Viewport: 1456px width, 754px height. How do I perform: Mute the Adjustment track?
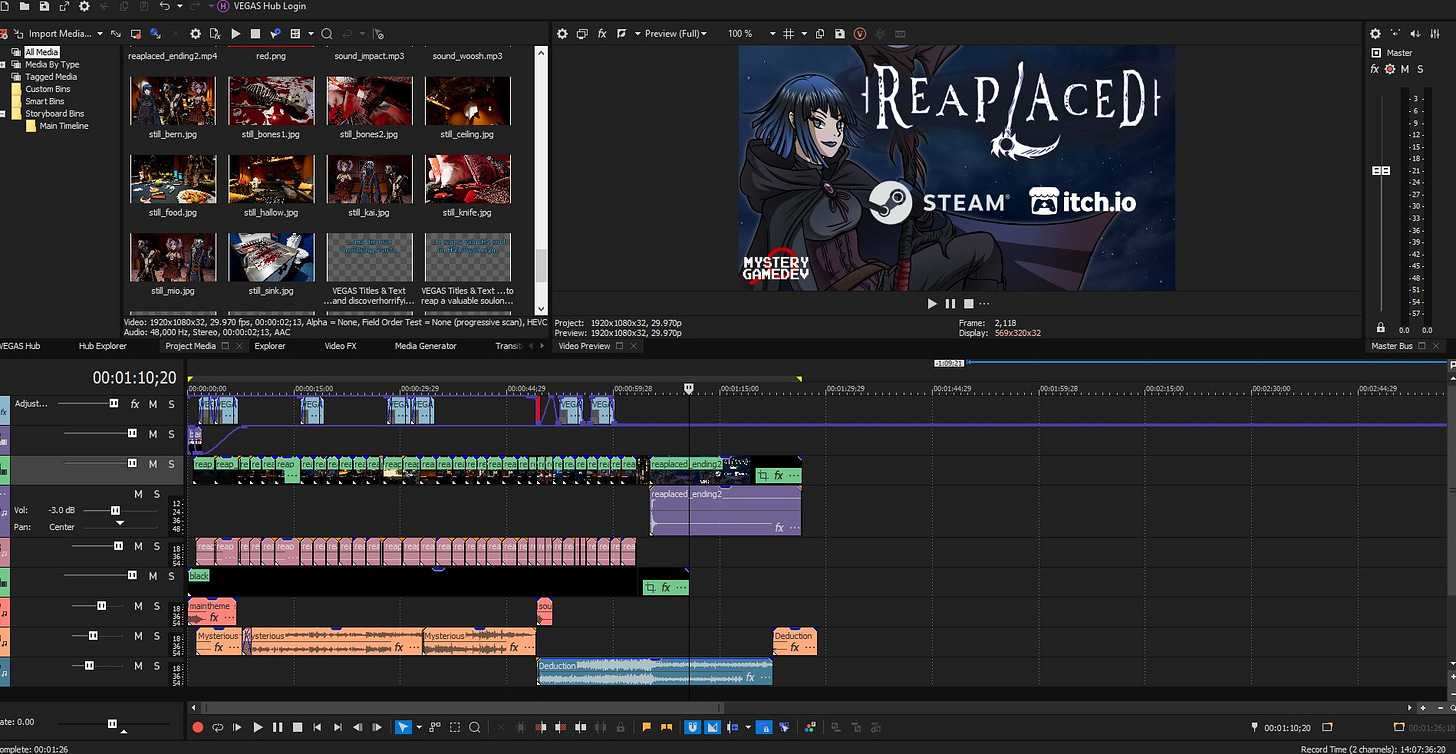[x=153, y=404]
